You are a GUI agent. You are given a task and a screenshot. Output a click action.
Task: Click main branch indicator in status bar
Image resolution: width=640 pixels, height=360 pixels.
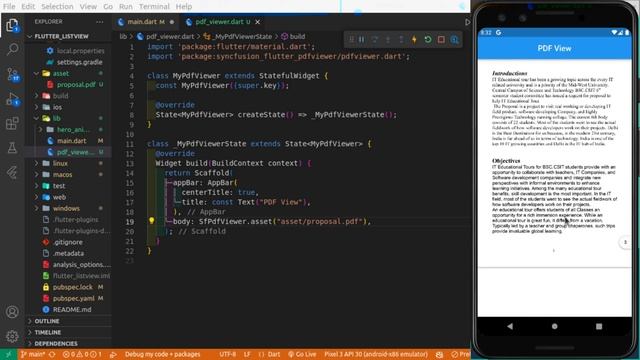click(x=33, y=354)
